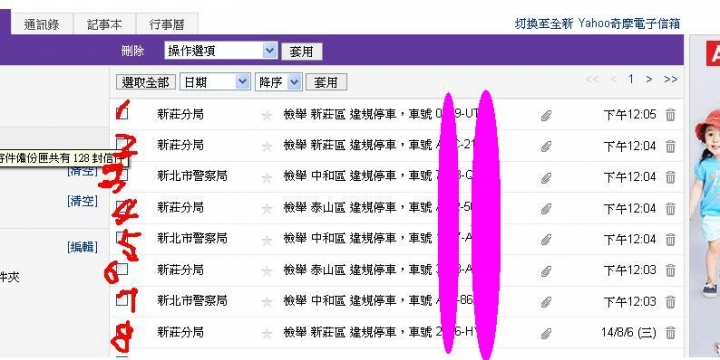Trash the 新莊分局 新莊區 下午12:04 email
720x360 pixels.
(x=670, y=146)
